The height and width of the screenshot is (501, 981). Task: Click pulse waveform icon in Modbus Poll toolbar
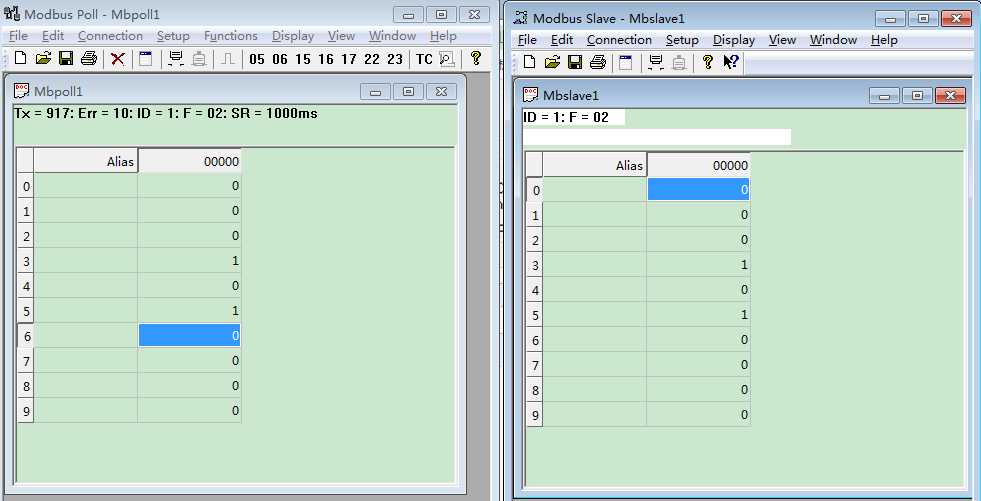(x=228, y=59)
